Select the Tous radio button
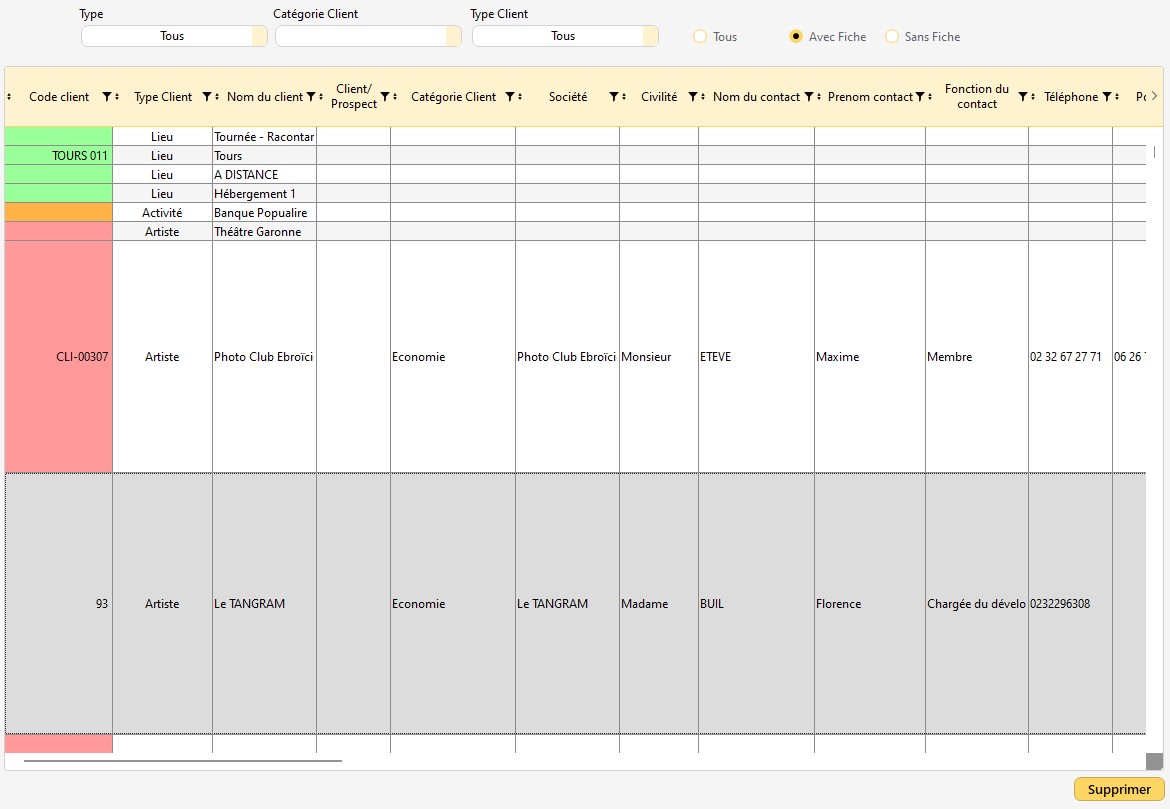Viewport: 1170px width, 809px height. (x=700, y=37)
